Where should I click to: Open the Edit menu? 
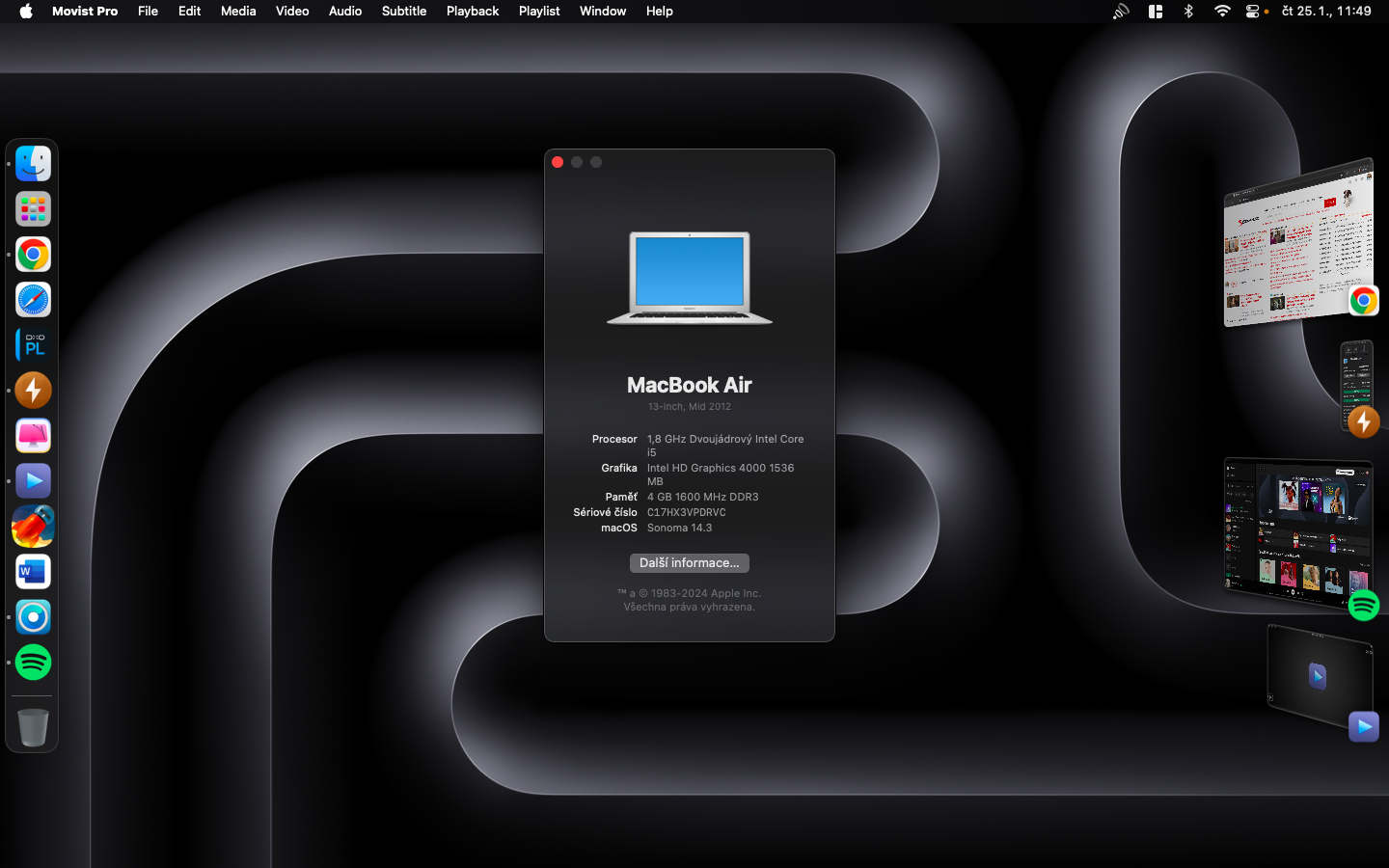tap(190, 12)
